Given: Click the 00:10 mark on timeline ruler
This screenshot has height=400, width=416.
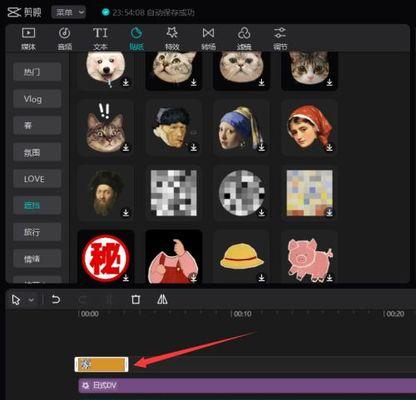Looking at the screenshot, I should tap(242, 314).
